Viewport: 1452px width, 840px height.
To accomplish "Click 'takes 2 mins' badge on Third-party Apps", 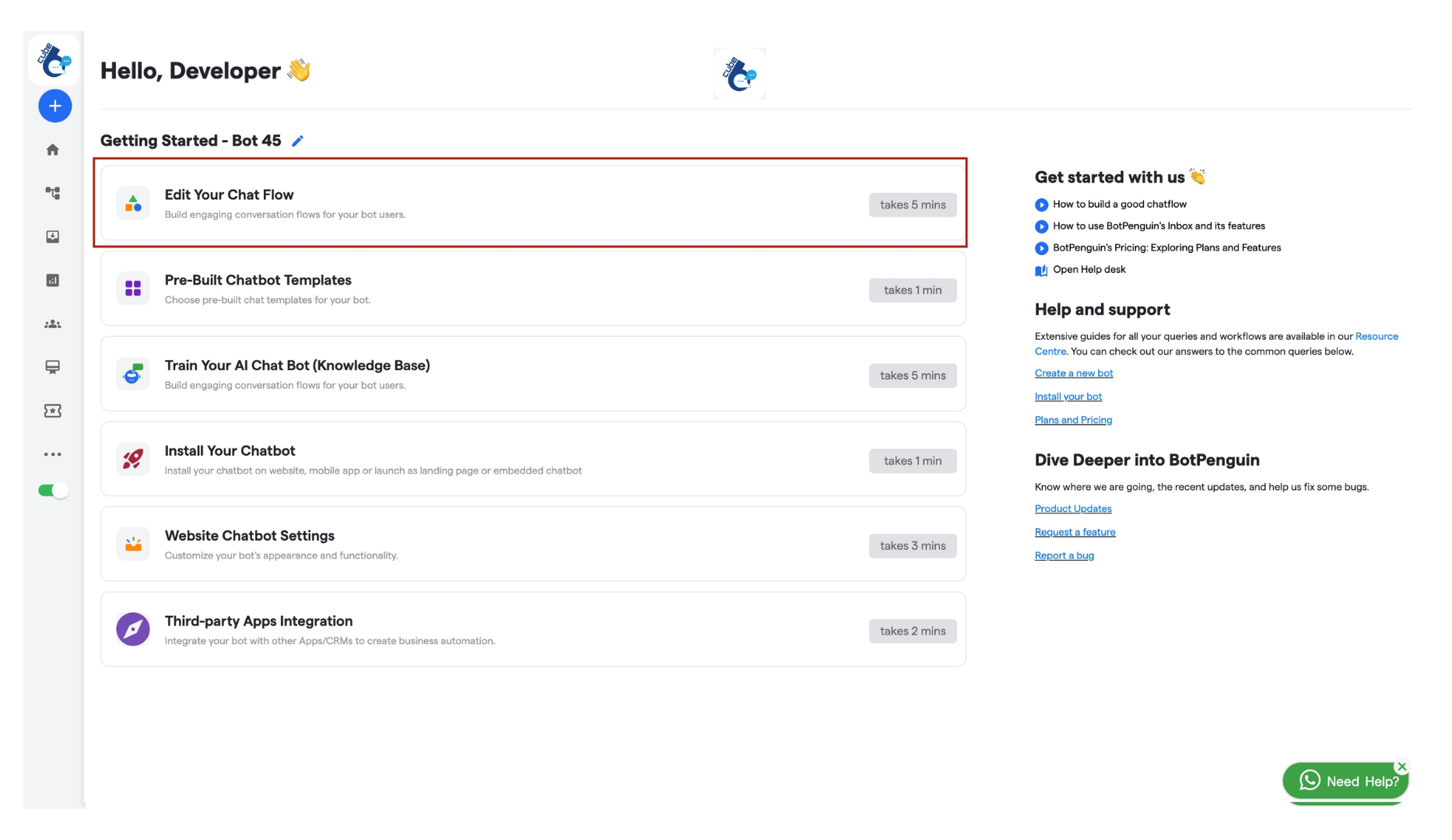I will [x=913, y=631].
